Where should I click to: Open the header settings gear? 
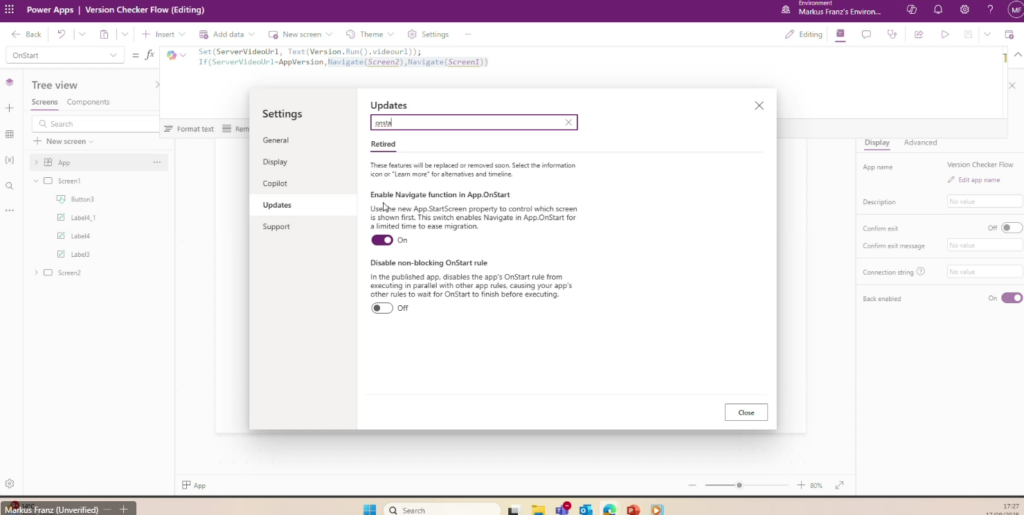click(965, 10)
